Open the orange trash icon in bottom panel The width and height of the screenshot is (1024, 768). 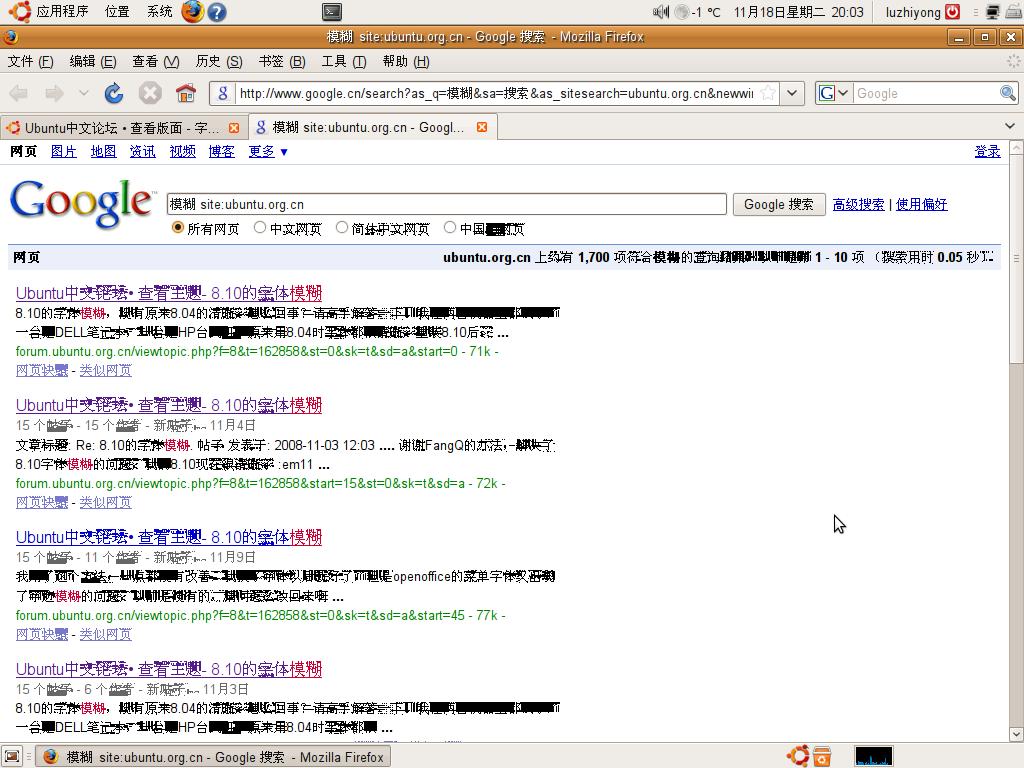(x=822, y=757)
